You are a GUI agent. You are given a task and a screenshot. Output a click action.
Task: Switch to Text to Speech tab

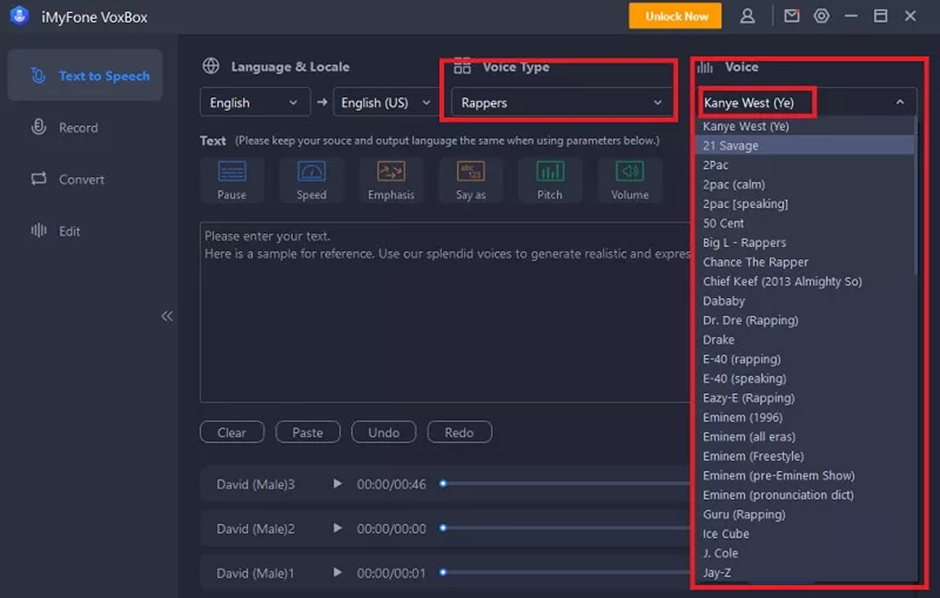pyautogui.click(x=85, y=75)
